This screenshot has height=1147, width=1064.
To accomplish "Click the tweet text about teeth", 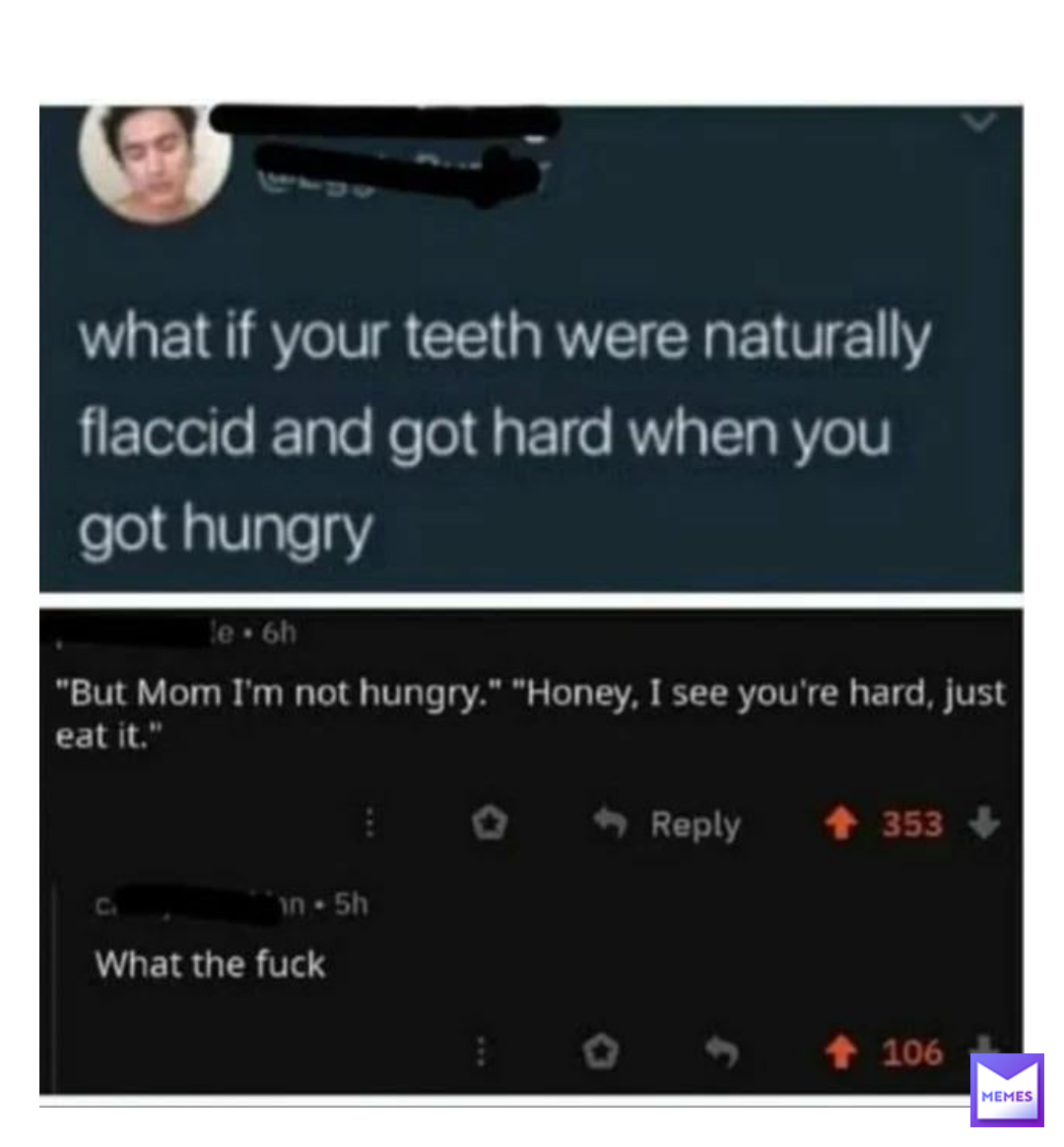I will pos(504,433).
